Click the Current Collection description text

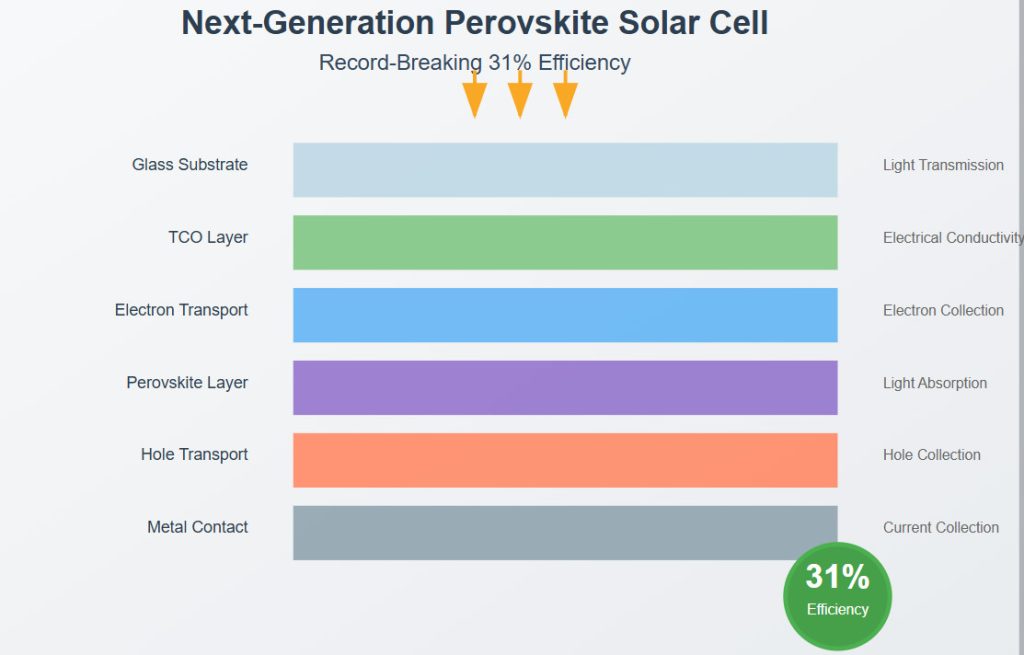[x=940, y=528]
